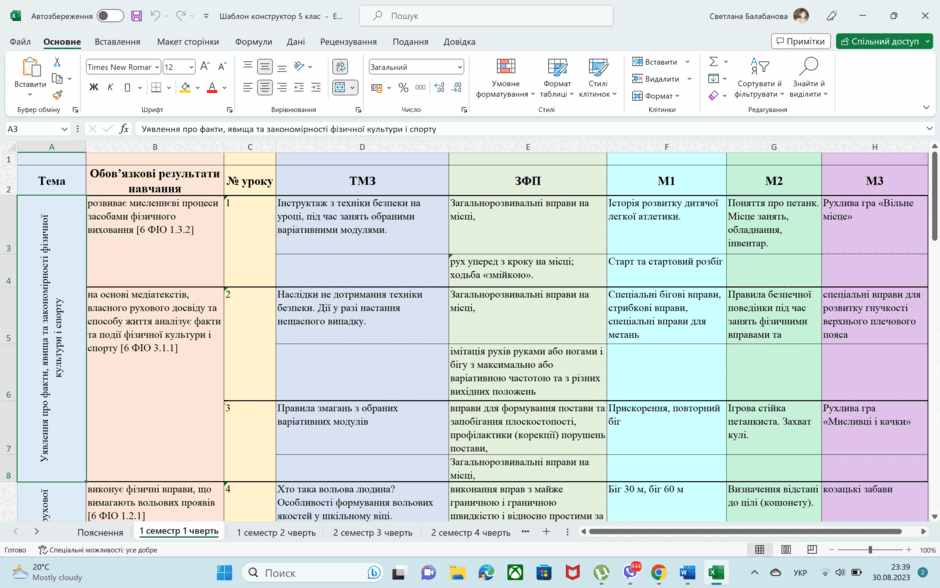The width and height of the screenshot is (940, 588).
Task: Click Примітки comments button
Action: pos(800,41)
